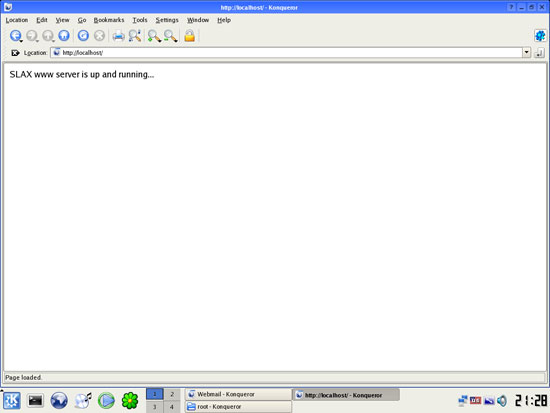This screenshot has height=413, width=550.
Task: Open the Bookmarks menu
Action: 109,20
